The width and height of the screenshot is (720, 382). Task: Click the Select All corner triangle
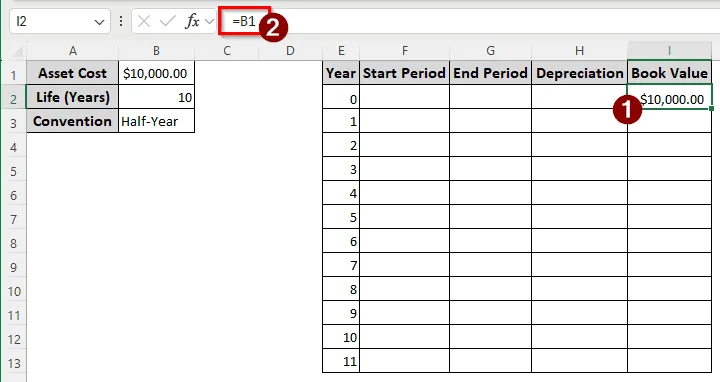[17, 51]
